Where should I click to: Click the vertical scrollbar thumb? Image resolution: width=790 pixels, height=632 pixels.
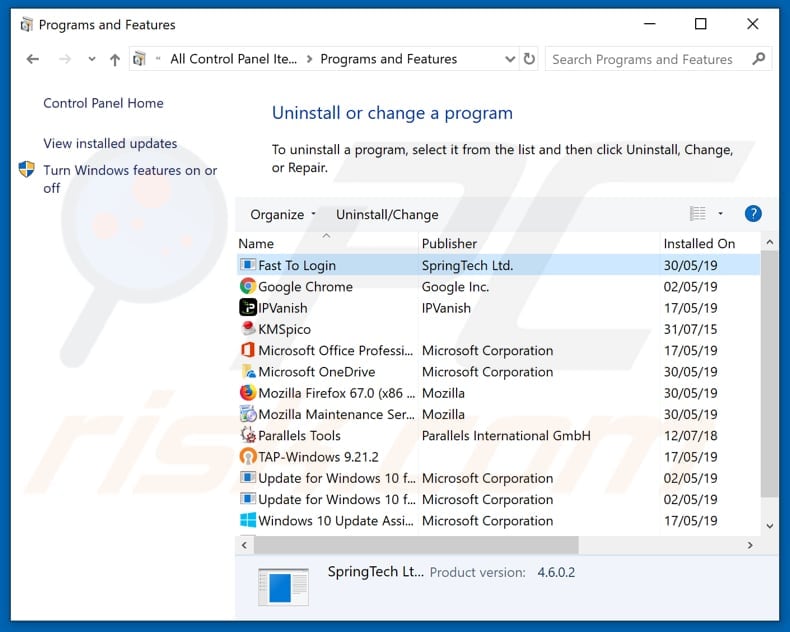[x=769, y=374]
